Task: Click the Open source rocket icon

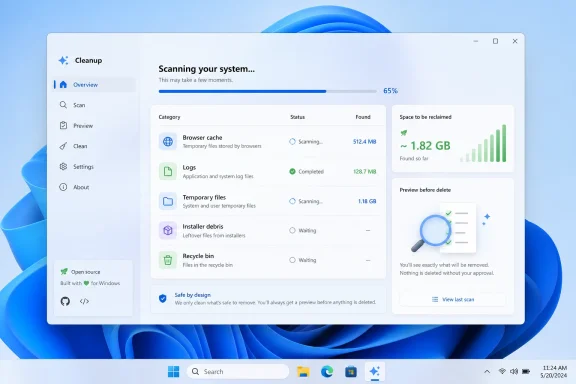Action: (64, 272)
